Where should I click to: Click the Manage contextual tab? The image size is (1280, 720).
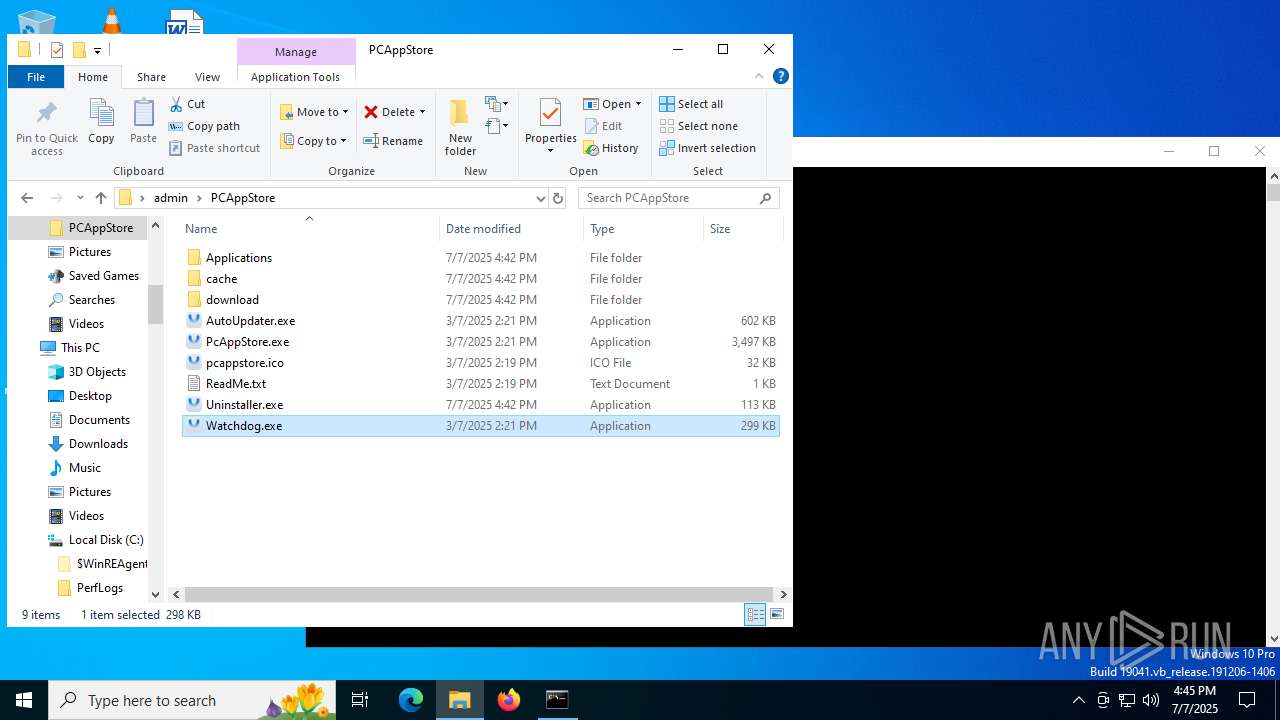pos(296,51)
